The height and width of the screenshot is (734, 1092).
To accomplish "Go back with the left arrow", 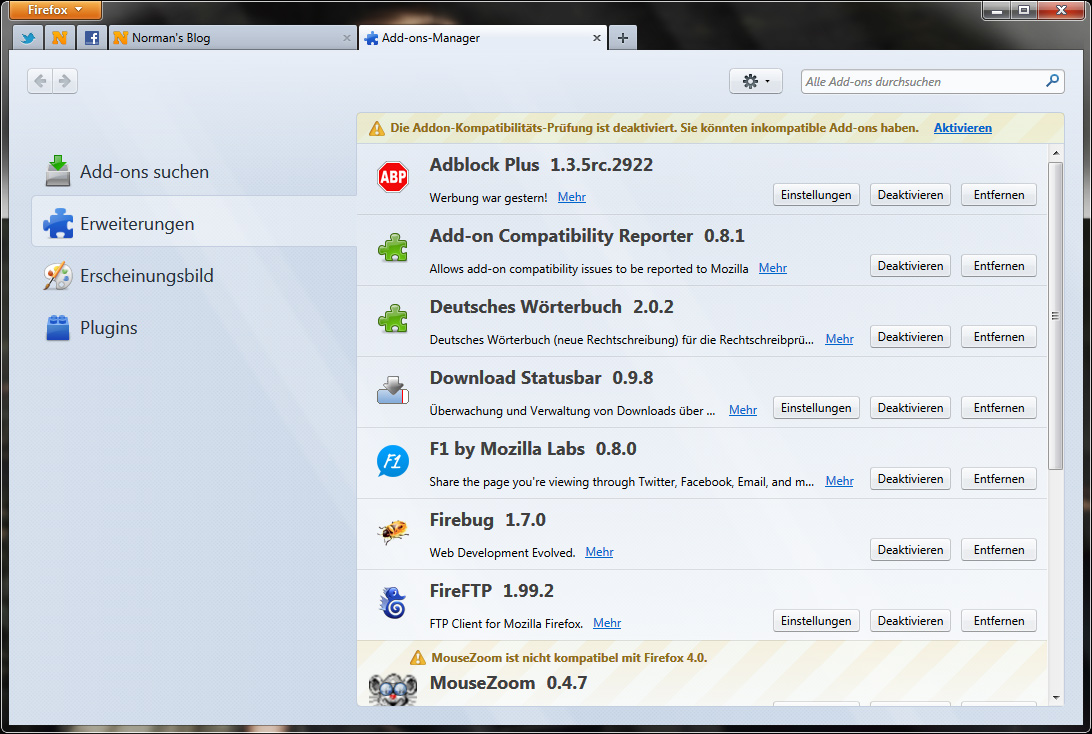I will (x=40, y=81).
